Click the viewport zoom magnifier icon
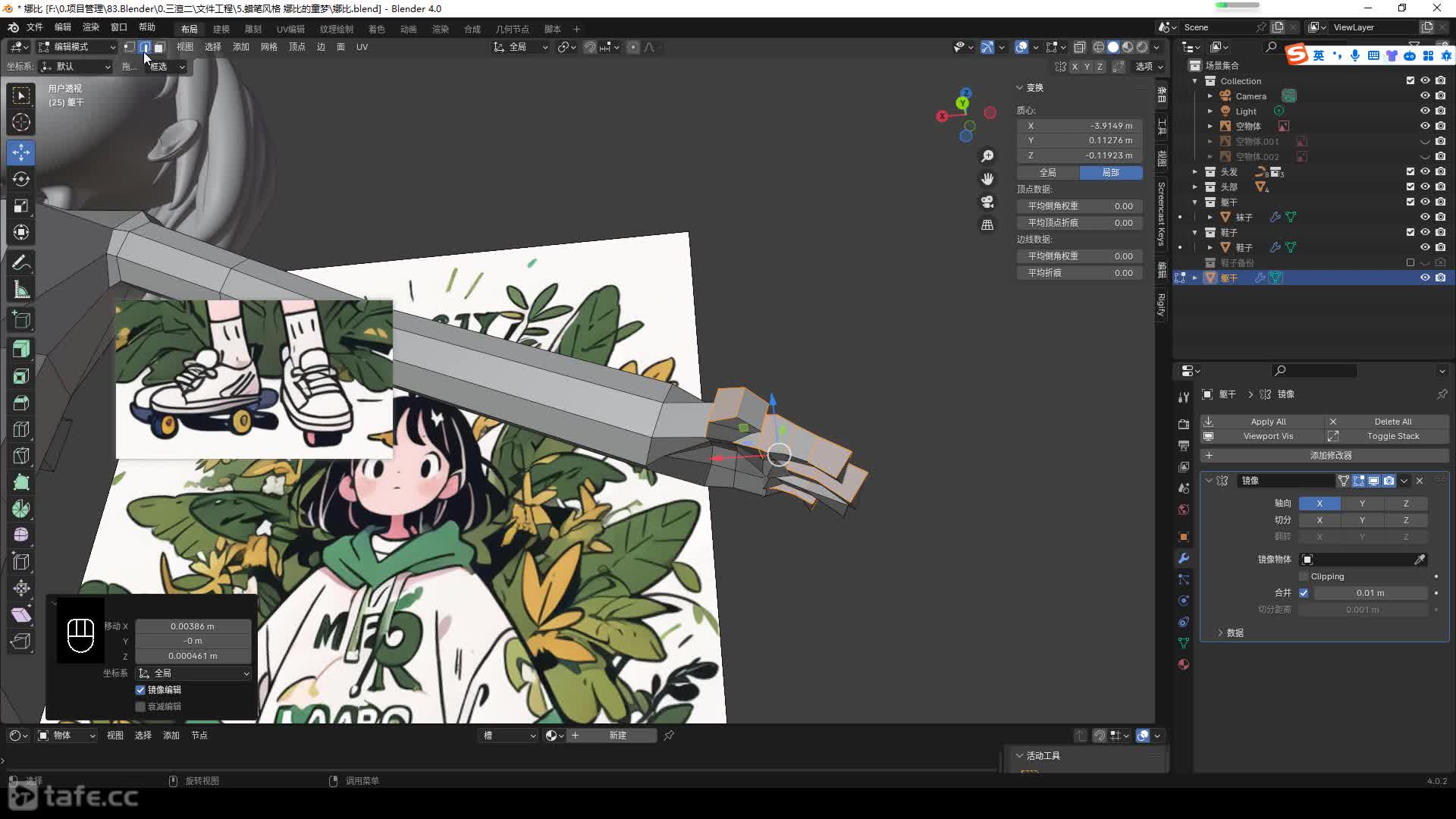Viewport: 1456px width, 819px height. click(x=987, y=156)
